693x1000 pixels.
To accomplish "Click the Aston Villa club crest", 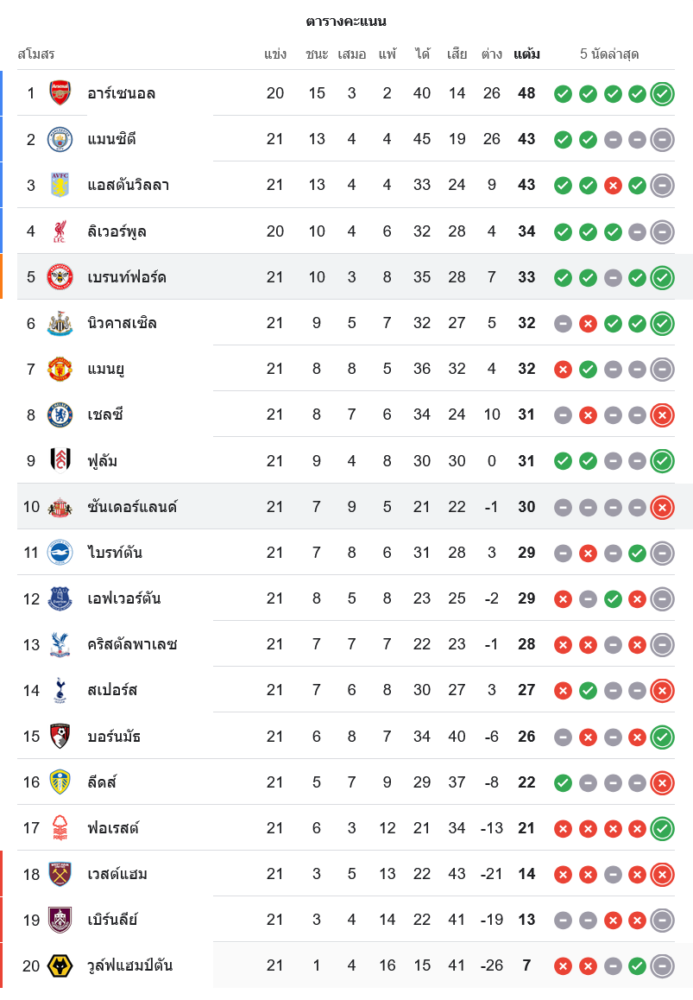I will (x=61, y=185).
